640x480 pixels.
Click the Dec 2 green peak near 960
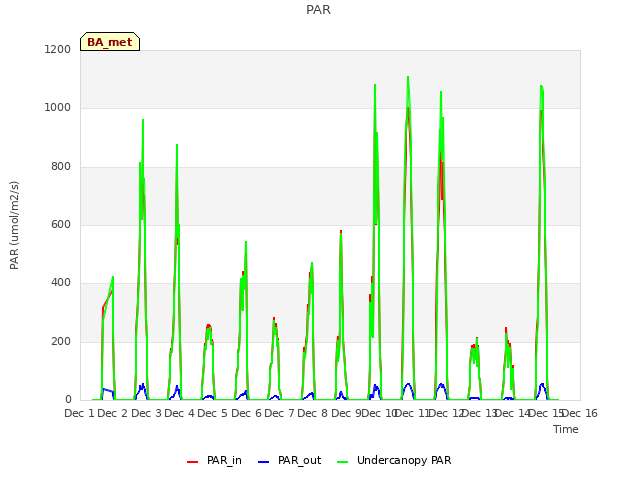(x=143, y=120)
